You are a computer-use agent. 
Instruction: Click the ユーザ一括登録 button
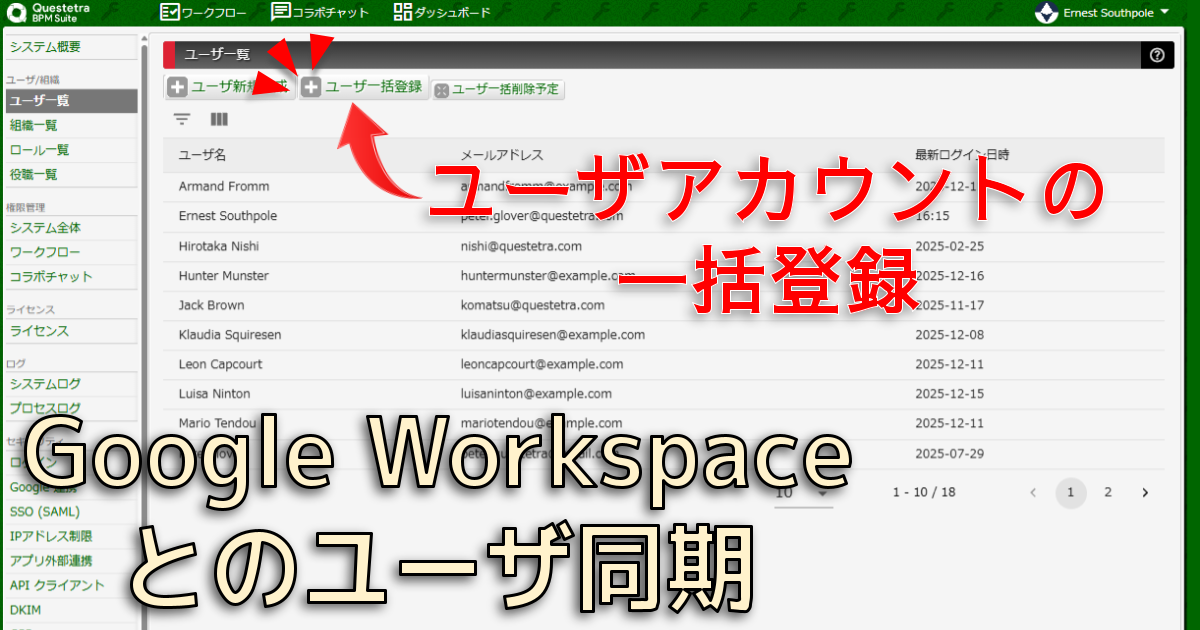364,87
